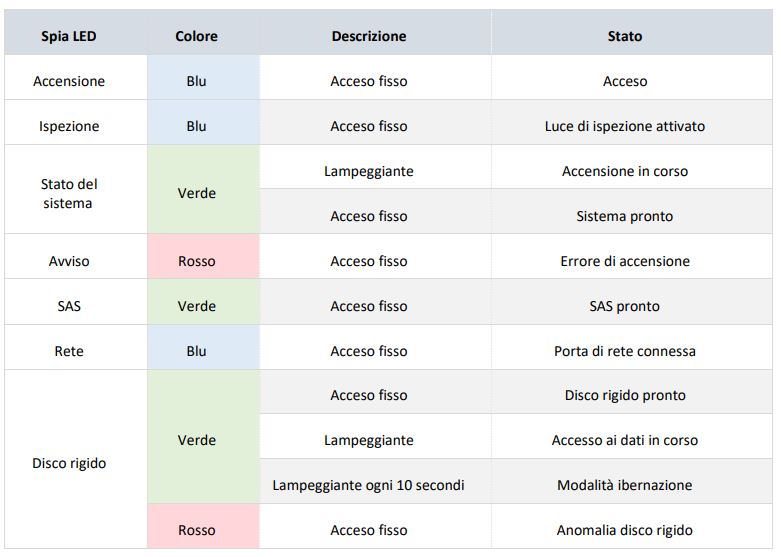Click "Luce di ispezione attivato" status cell
This screenshot has height=557, width=781.
click(625, 126)
